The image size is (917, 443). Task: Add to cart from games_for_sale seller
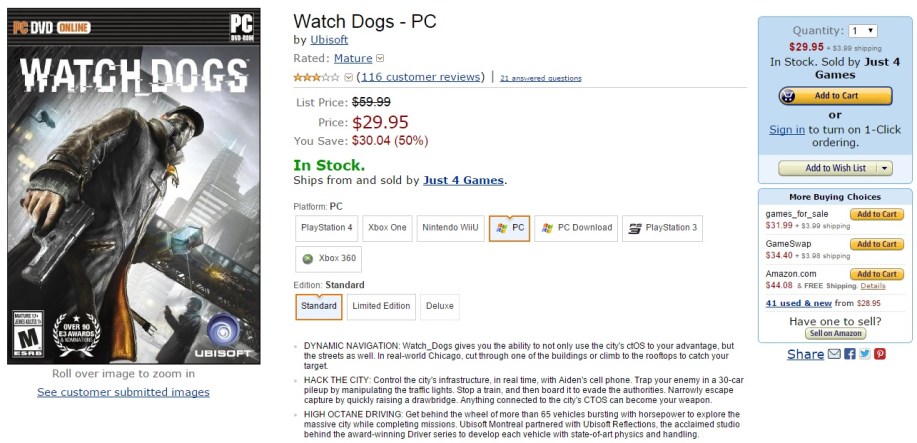coord(875,214)
